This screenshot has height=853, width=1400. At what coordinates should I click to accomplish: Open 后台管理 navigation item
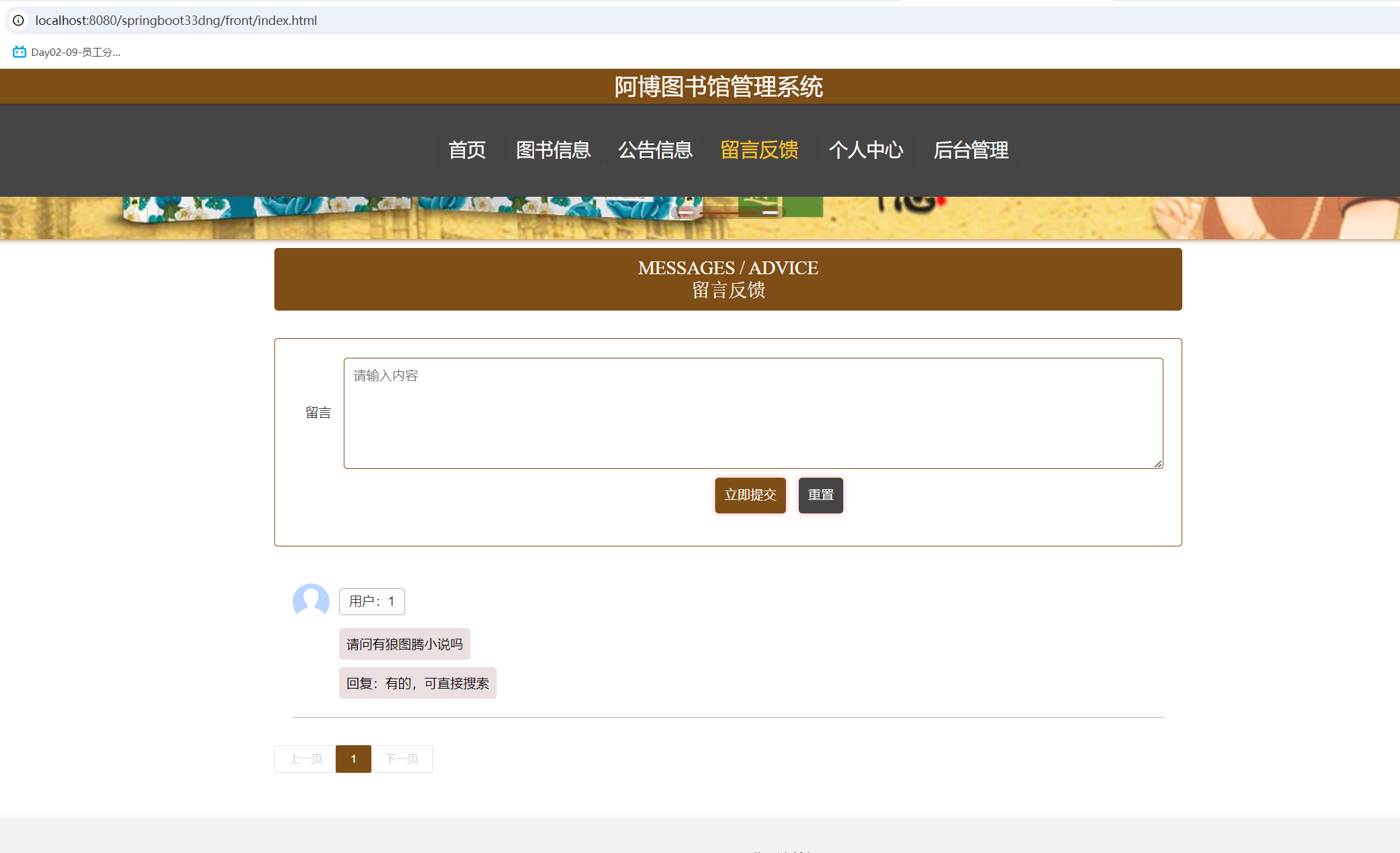(971, 150)
